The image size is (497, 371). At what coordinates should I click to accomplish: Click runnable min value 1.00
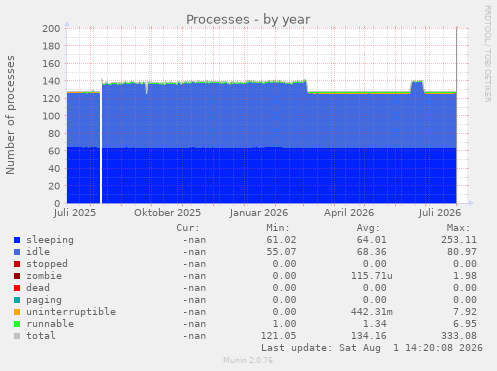pos(284,324)
